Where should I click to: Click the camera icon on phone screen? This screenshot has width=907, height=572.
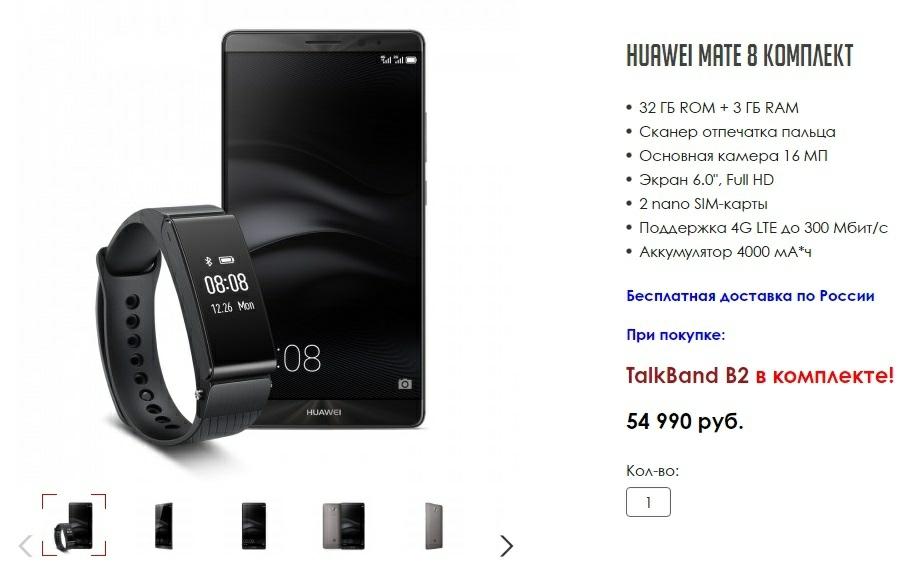(x=405, y=384)
